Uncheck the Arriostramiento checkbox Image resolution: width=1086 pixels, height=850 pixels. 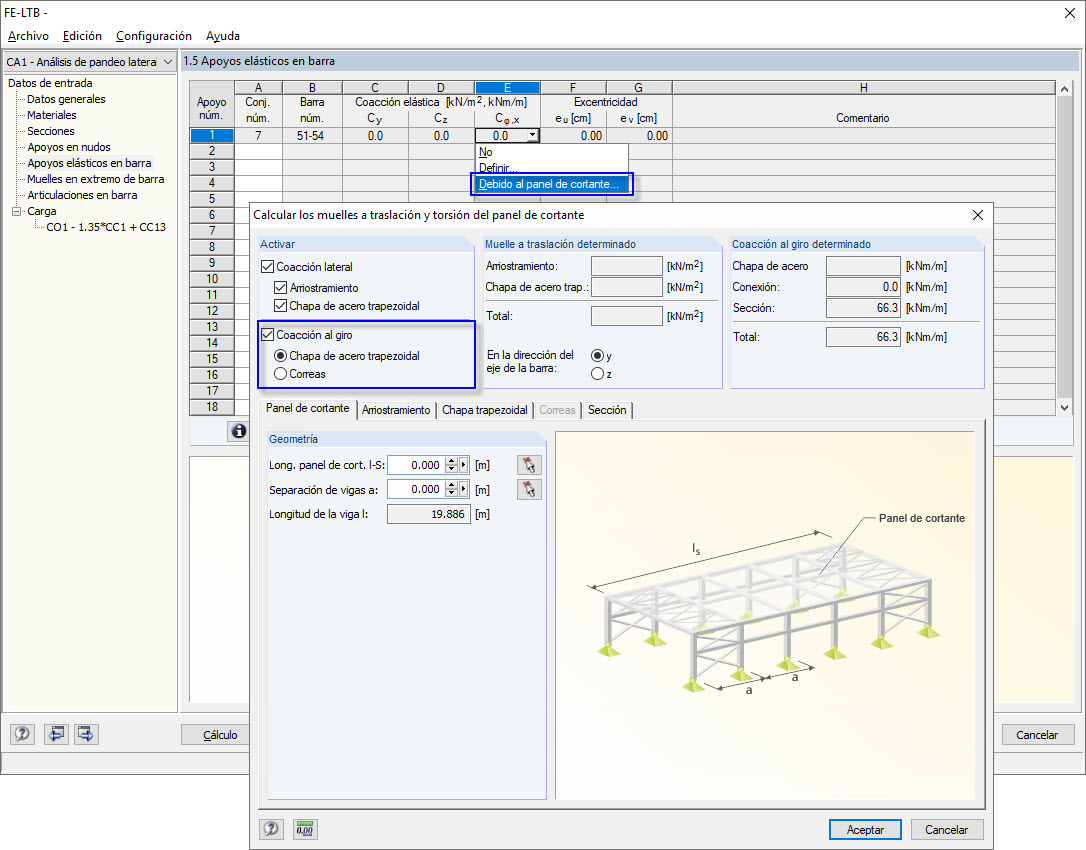click(281, 287)
